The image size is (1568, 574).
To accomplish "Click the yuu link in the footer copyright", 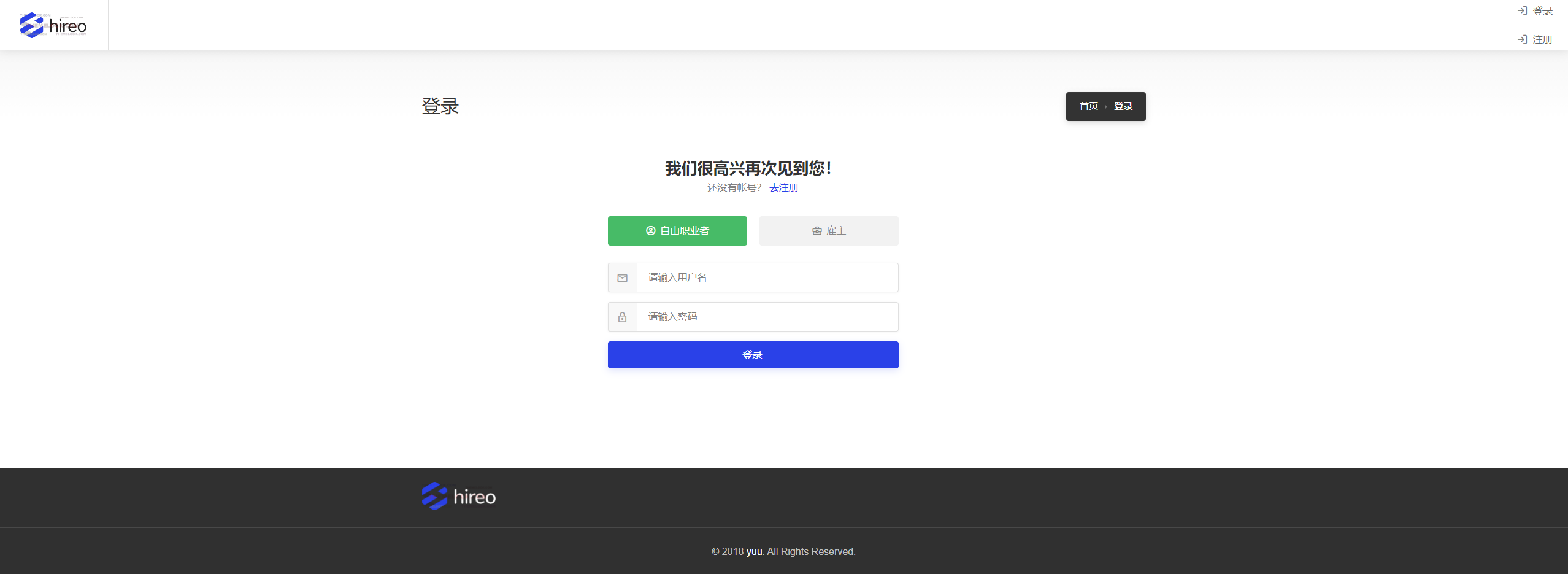I will click(754, 551).
